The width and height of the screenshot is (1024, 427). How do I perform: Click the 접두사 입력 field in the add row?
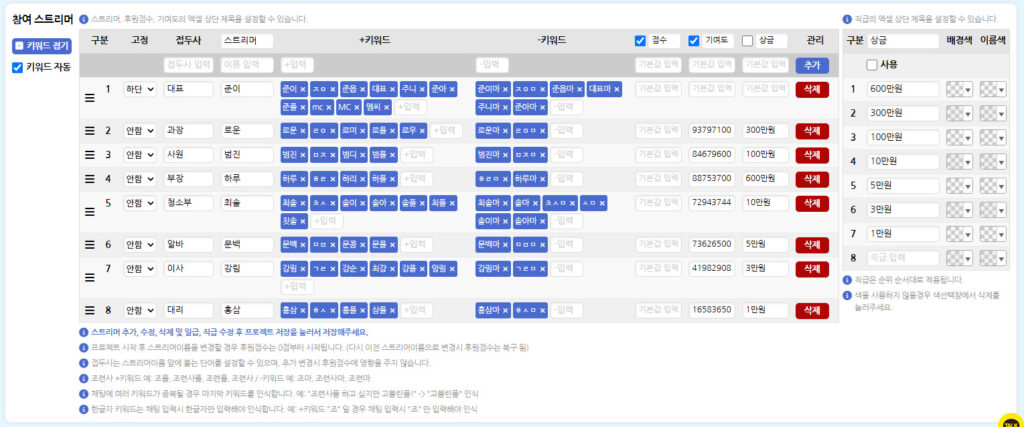click(x=188, y=65)
